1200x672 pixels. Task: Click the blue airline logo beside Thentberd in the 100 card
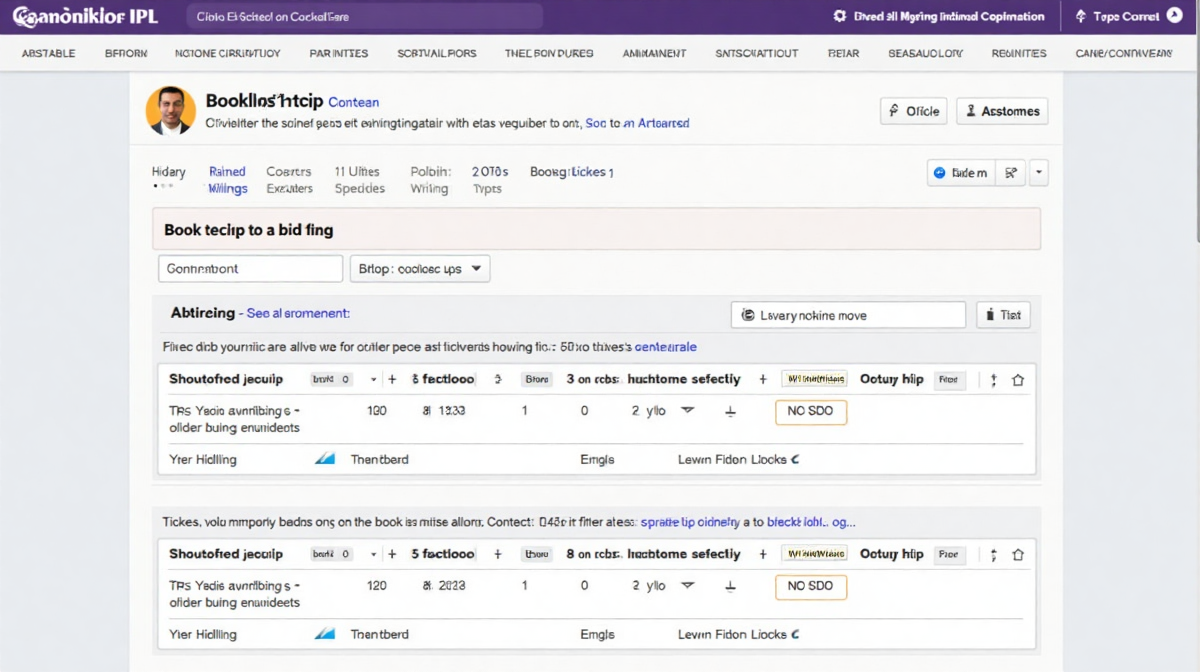(326, 460)
